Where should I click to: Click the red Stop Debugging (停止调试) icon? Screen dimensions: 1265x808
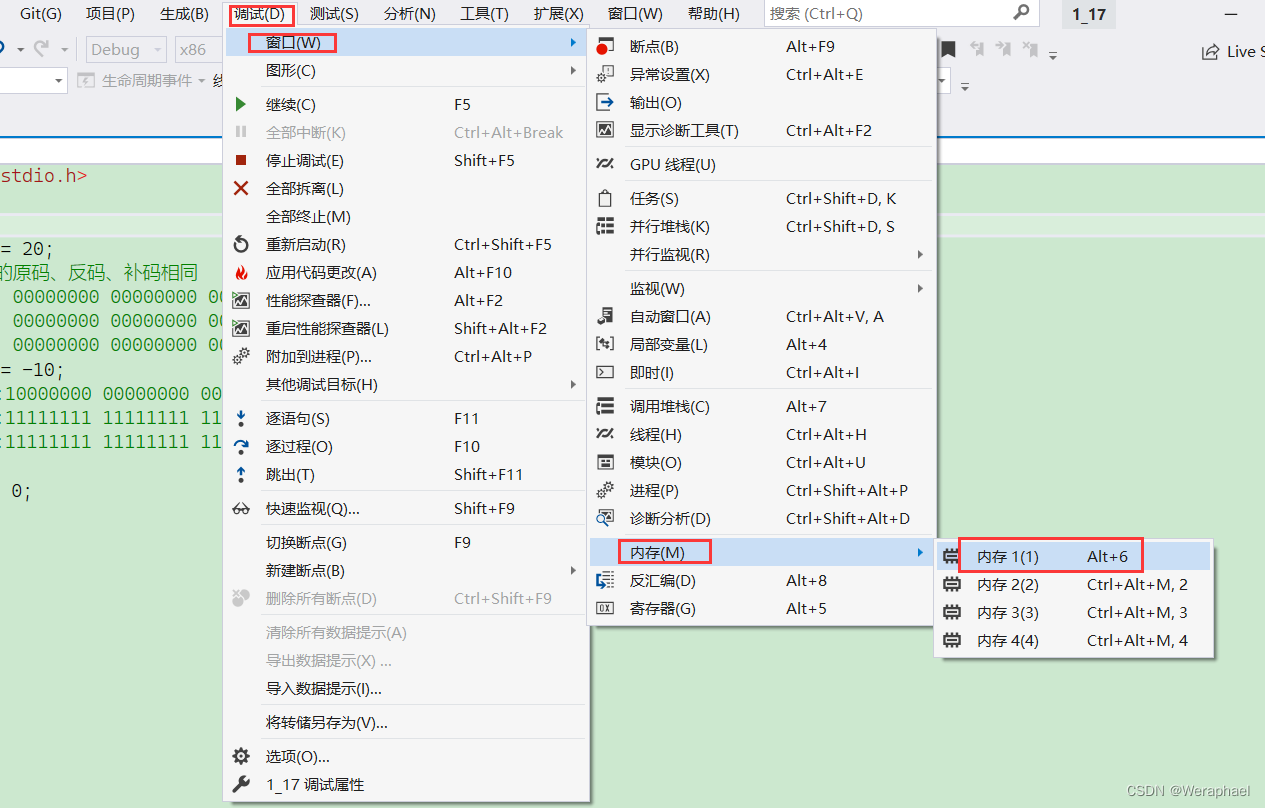(x=241, y=161)
